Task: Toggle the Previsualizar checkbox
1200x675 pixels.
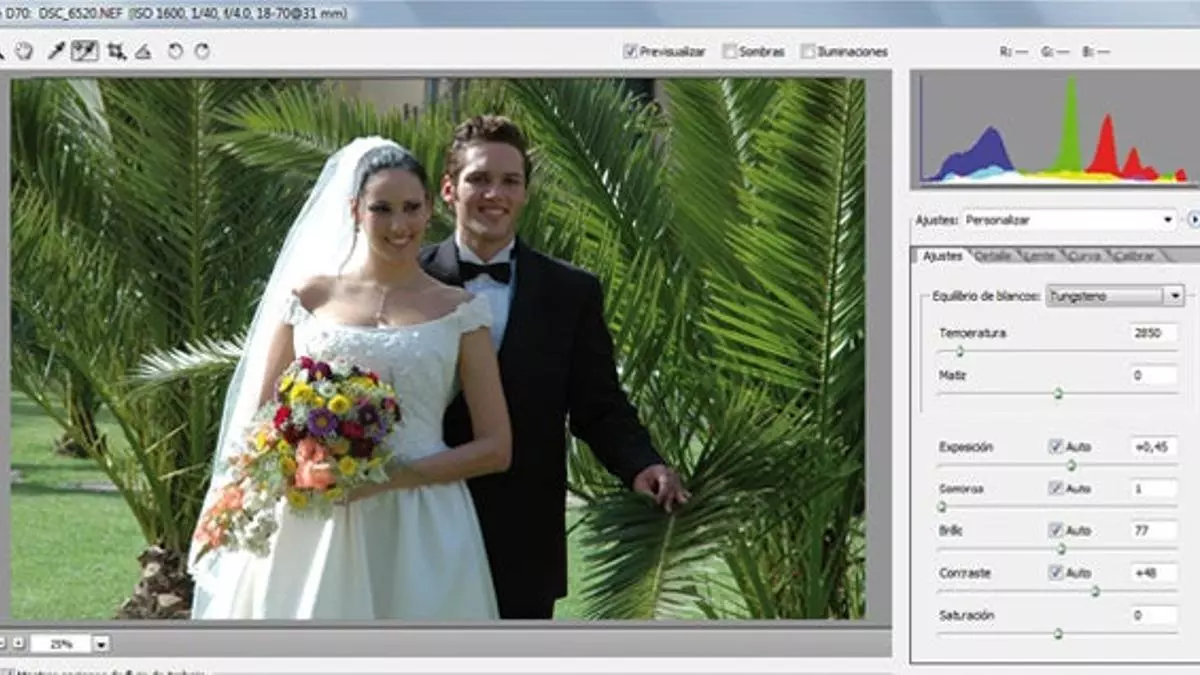Action: pos(630,51)
